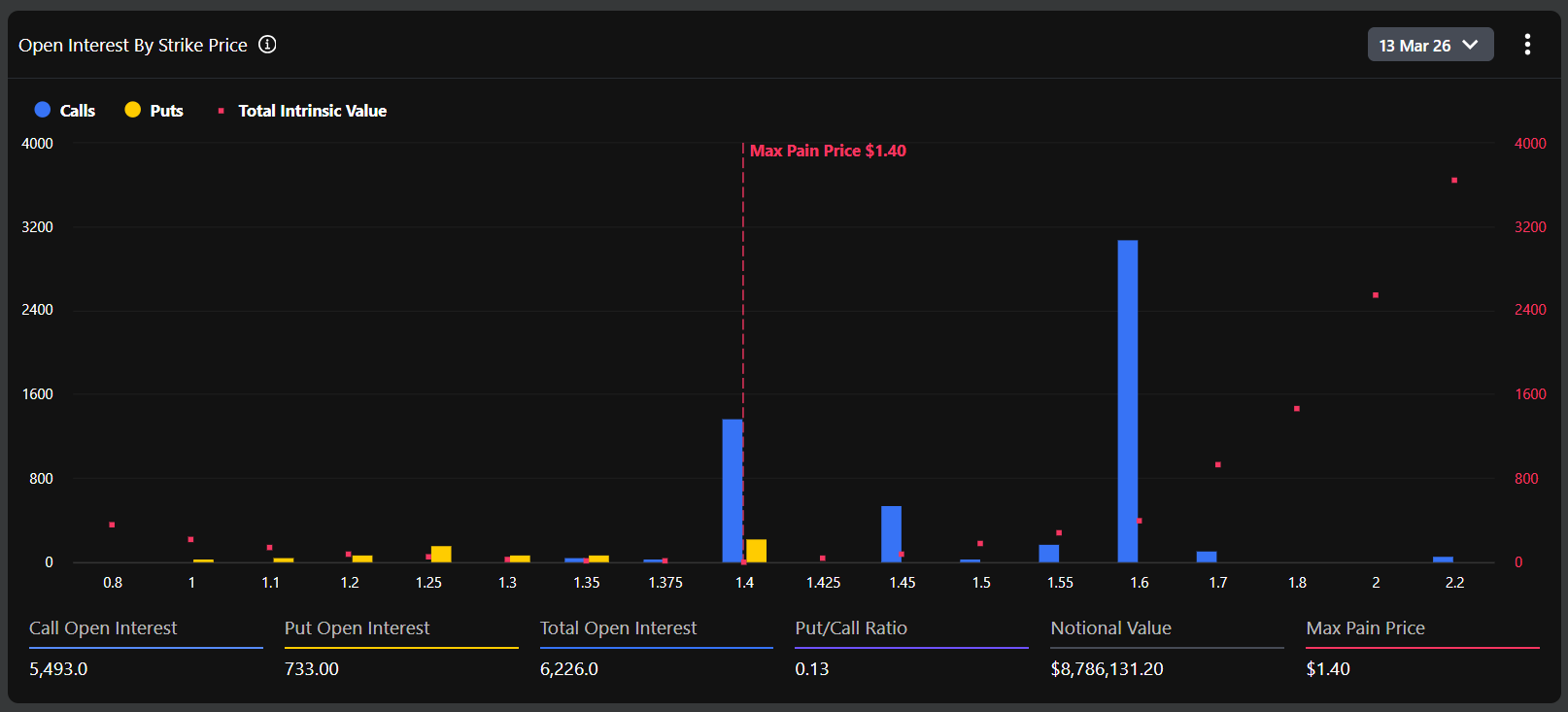The image size is (1568, 712).
Task: Click the 5,493.0 call open interest value
Action: click(58, 669)
